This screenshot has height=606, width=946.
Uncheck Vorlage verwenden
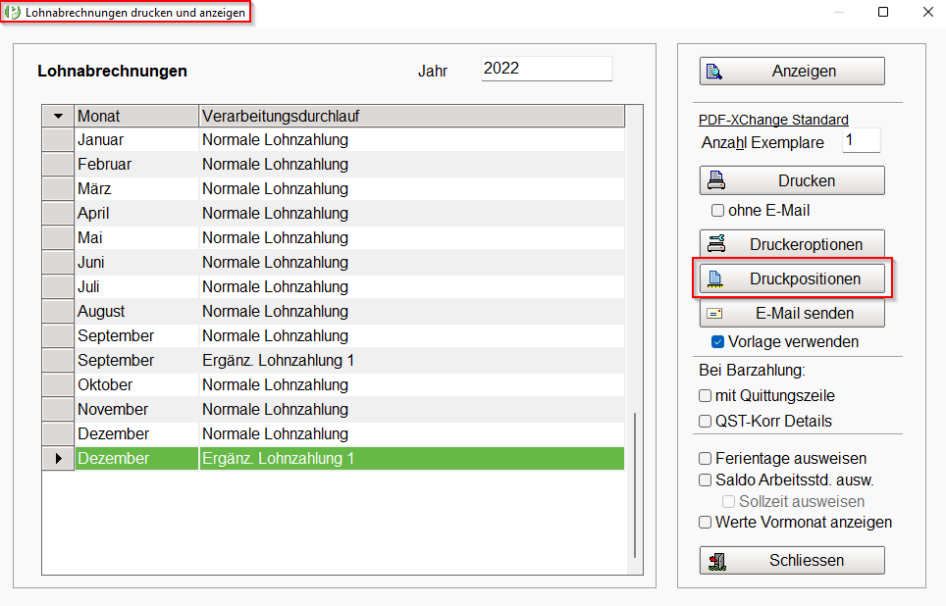[717, 342]
